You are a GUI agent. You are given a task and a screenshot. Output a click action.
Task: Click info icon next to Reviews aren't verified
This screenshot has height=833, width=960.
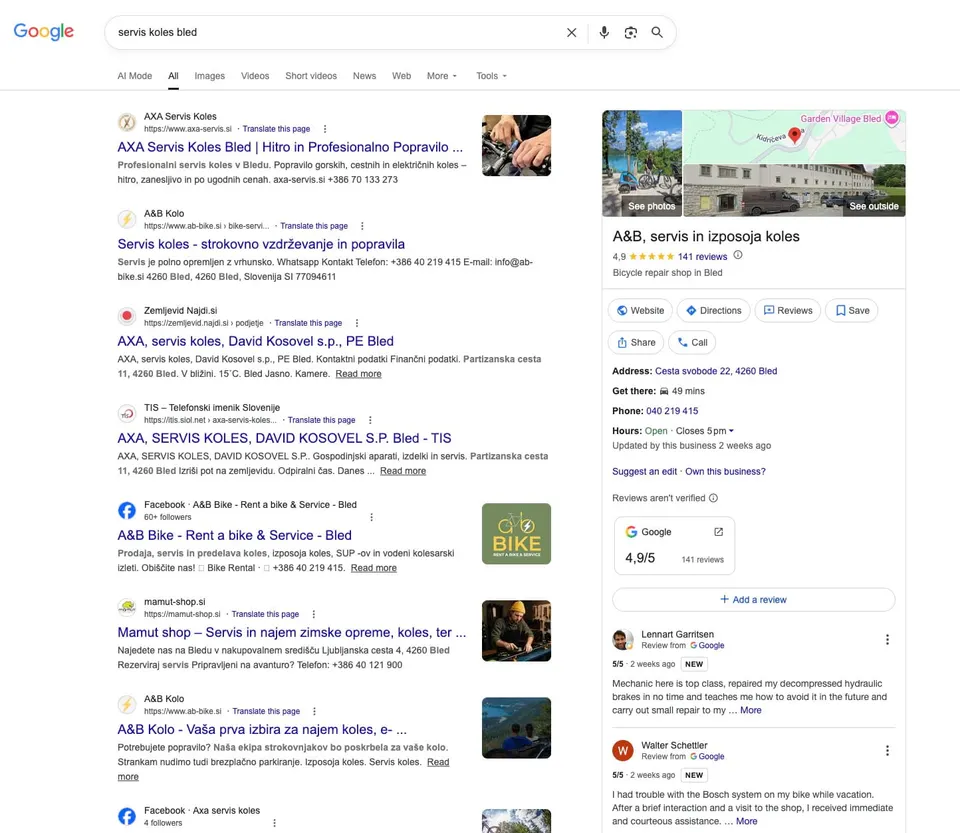(x=713, y=498)
